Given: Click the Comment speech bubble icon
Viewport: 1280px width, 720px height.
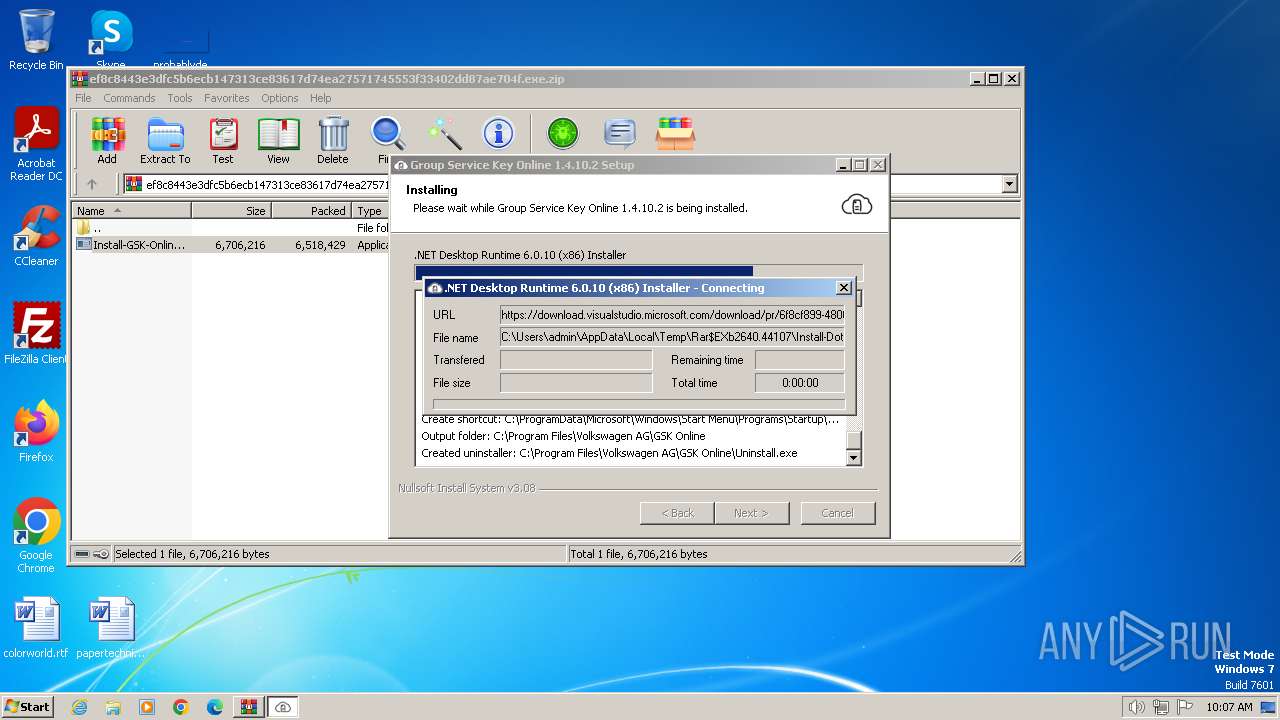Looking at the screenshot, I should click(x=620, y=133).
